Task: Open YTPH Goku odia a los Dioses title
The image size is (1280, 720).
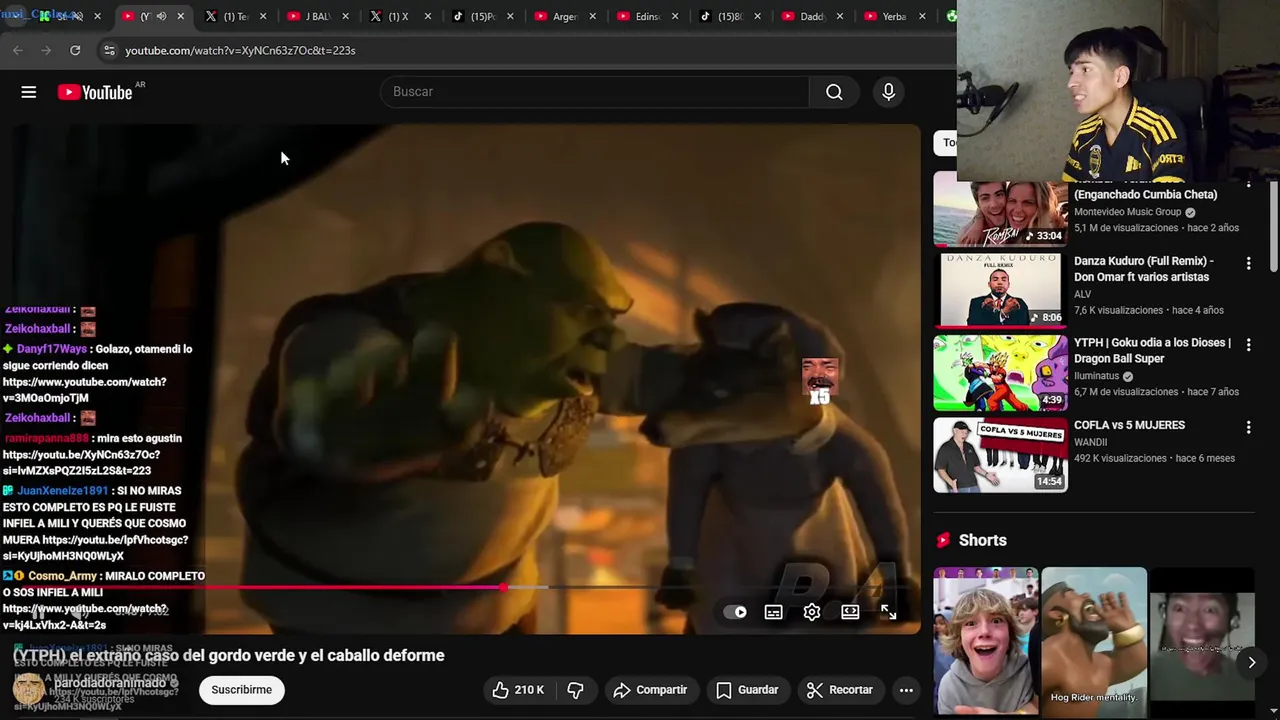Action: pos(1152,350)
